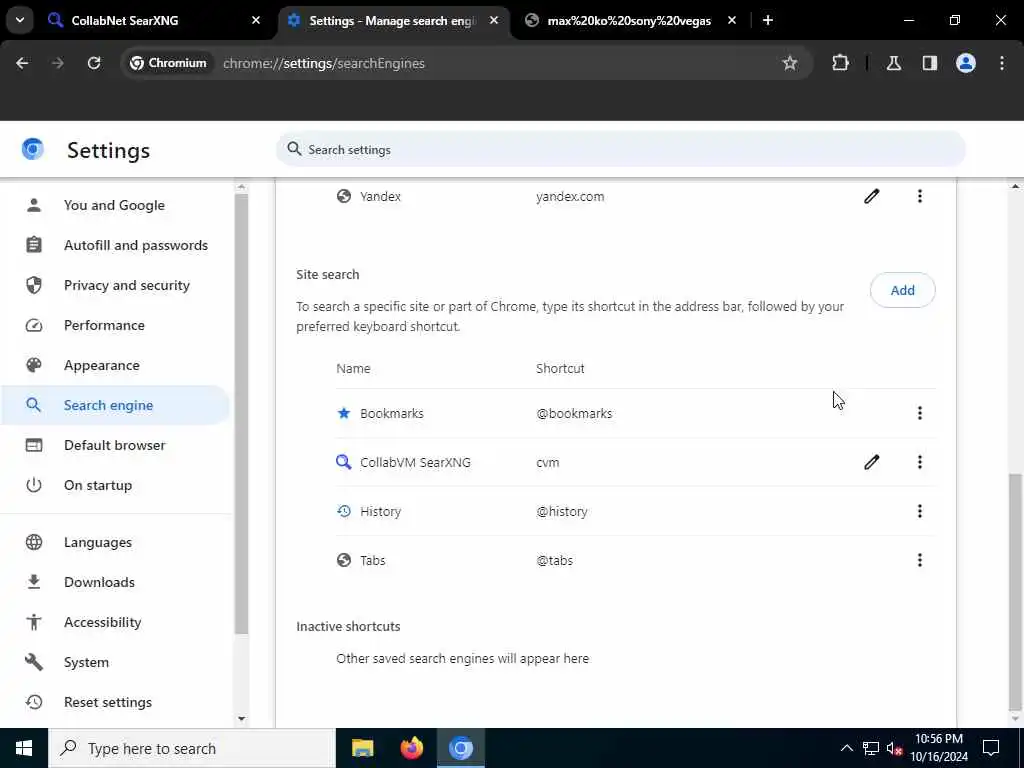Click the browser forward arrow
Image resolution: width=1024 pixels, height=768 pixels.
pos(57,63)
